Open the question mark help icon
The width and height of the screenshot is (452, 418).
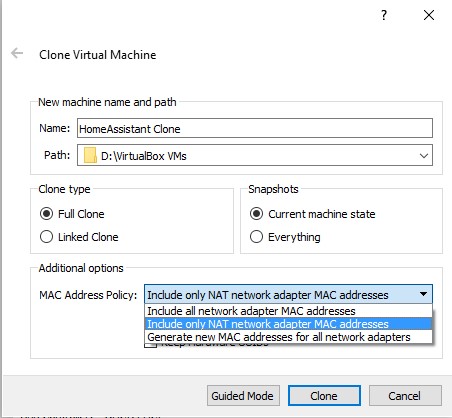[384, 15]
